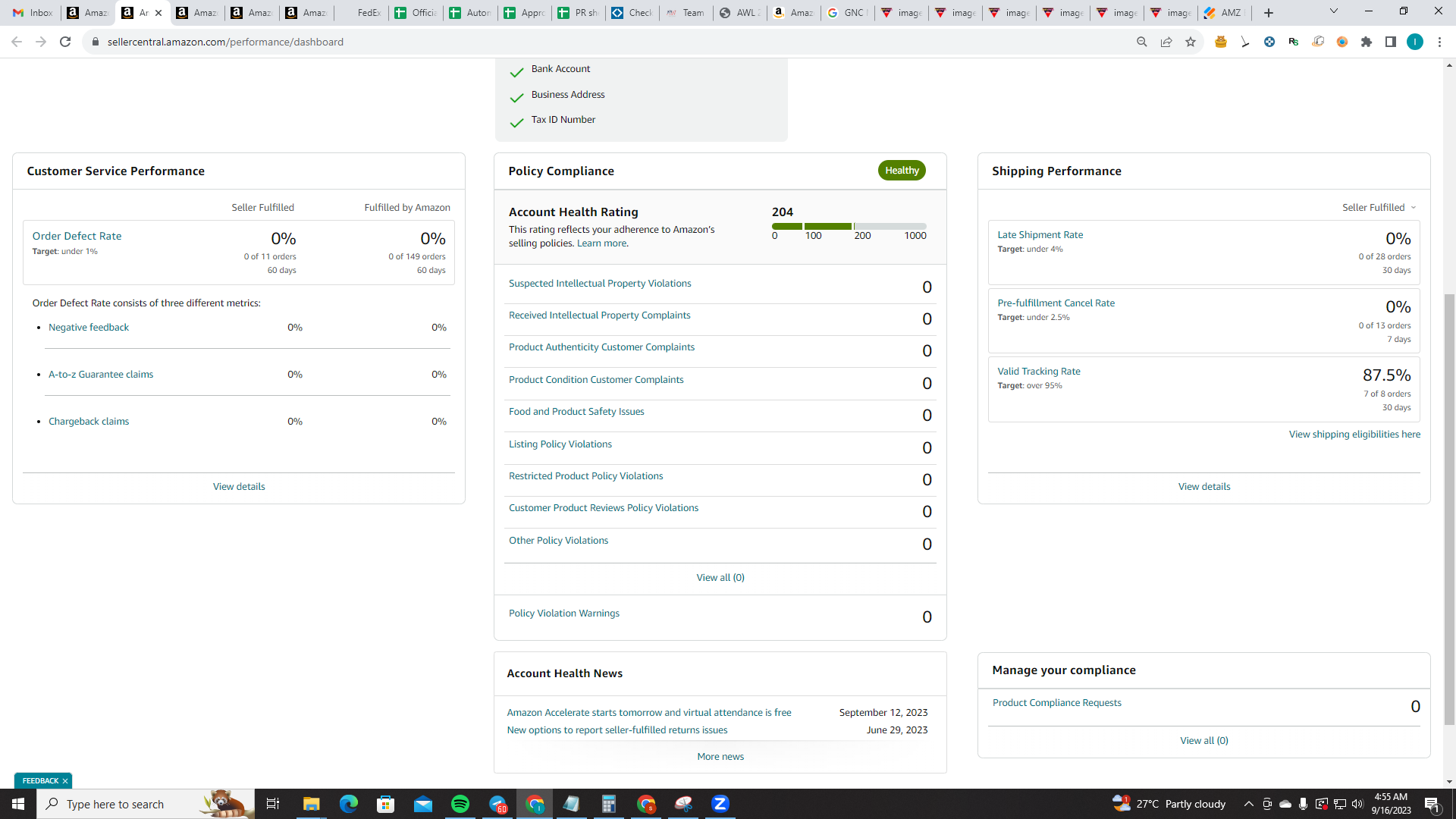Open the Chargeback claims link
This screenshot has height=819, width=1456.
click(x=89, y=422)
